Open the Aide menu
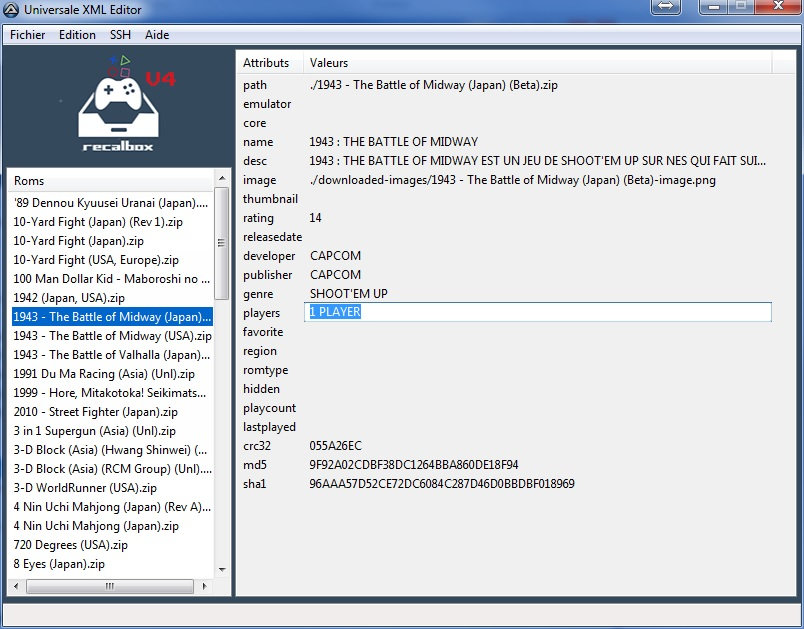804x629 pixels. coord(157,35)
